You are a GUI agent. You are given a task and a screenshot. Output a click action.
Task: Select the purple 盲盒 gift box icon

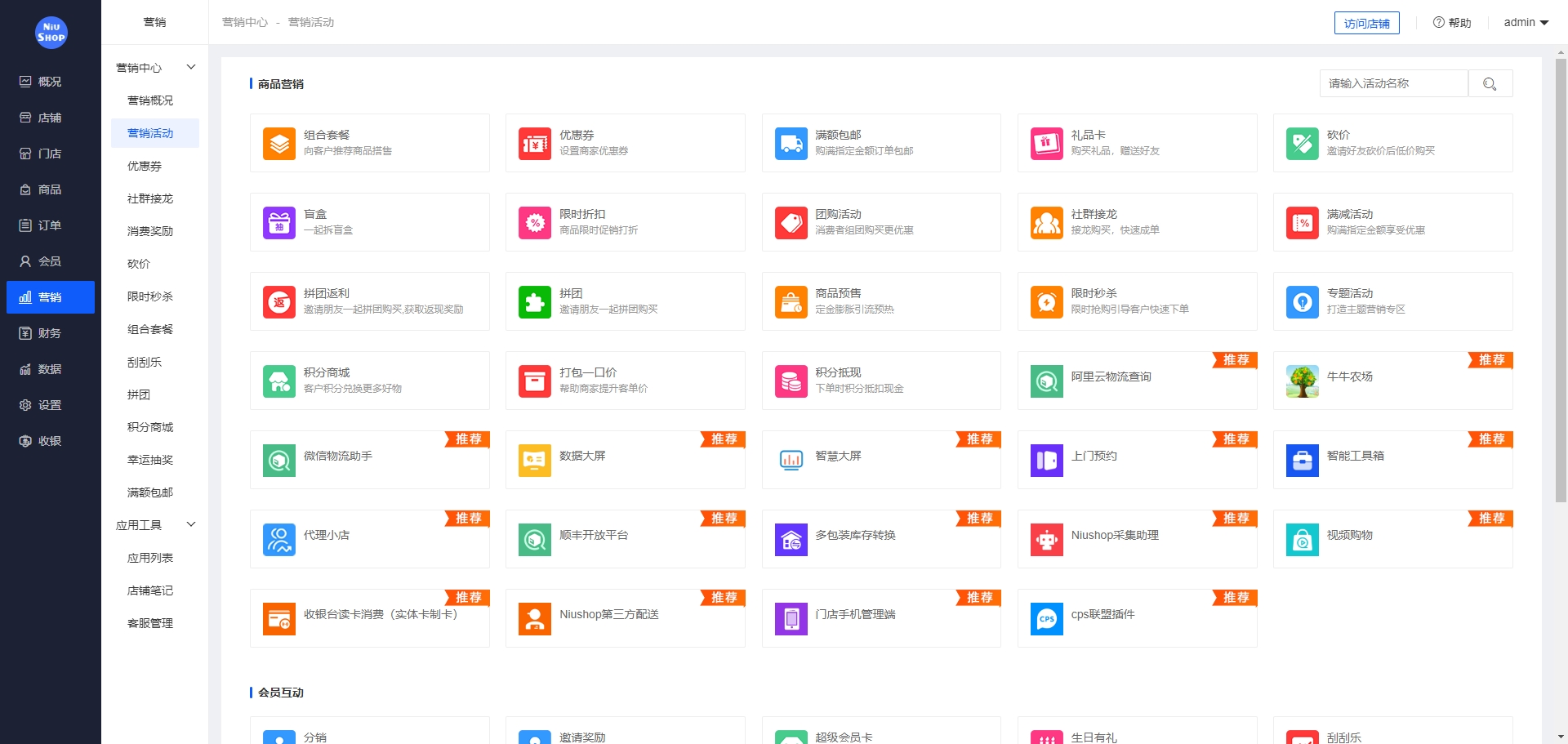[278, 223]
